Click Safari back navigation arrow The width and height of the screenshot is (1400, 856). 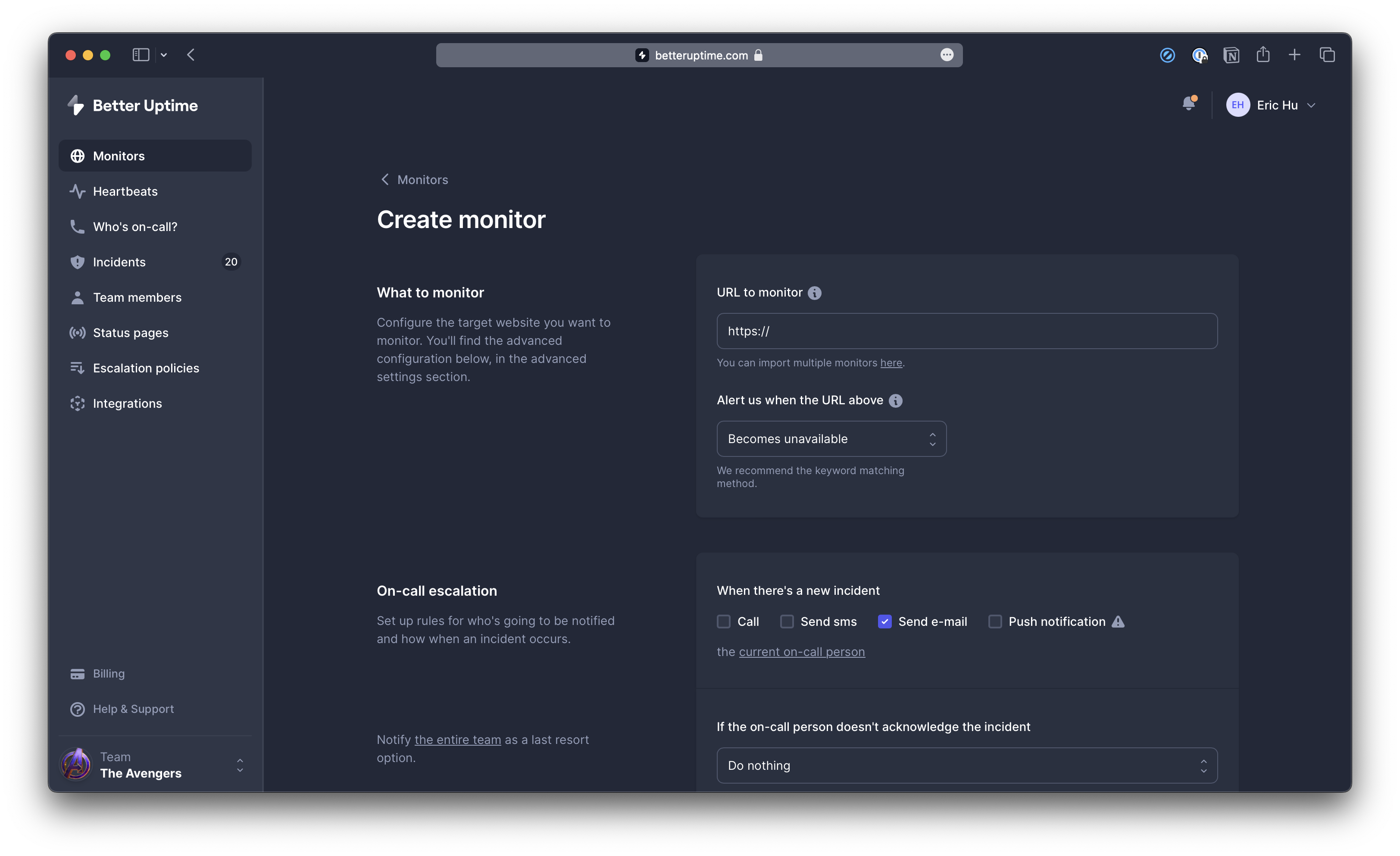(191, 55)
